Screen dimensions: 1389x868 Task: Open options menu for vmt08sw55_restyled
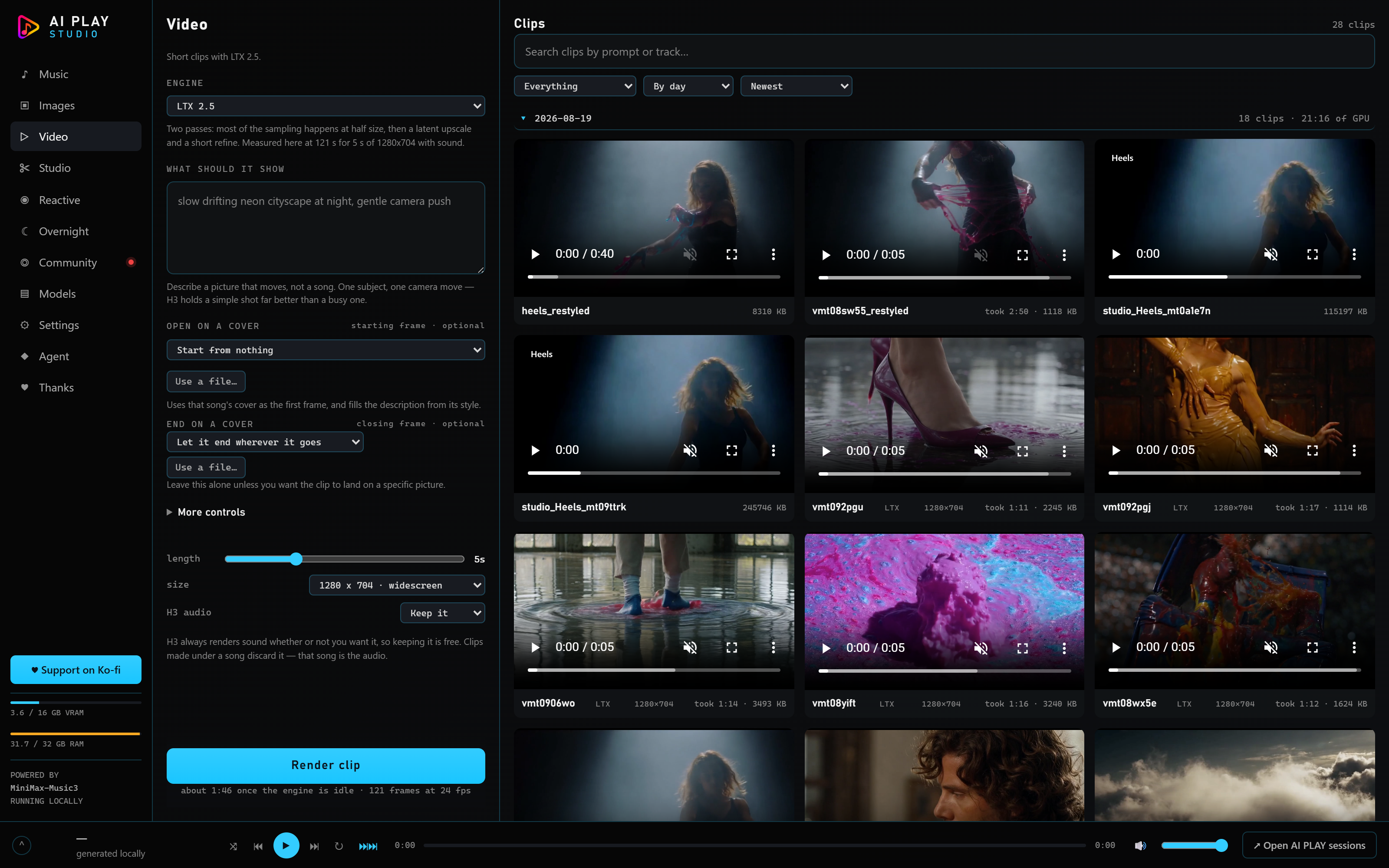coord(1064,255)
